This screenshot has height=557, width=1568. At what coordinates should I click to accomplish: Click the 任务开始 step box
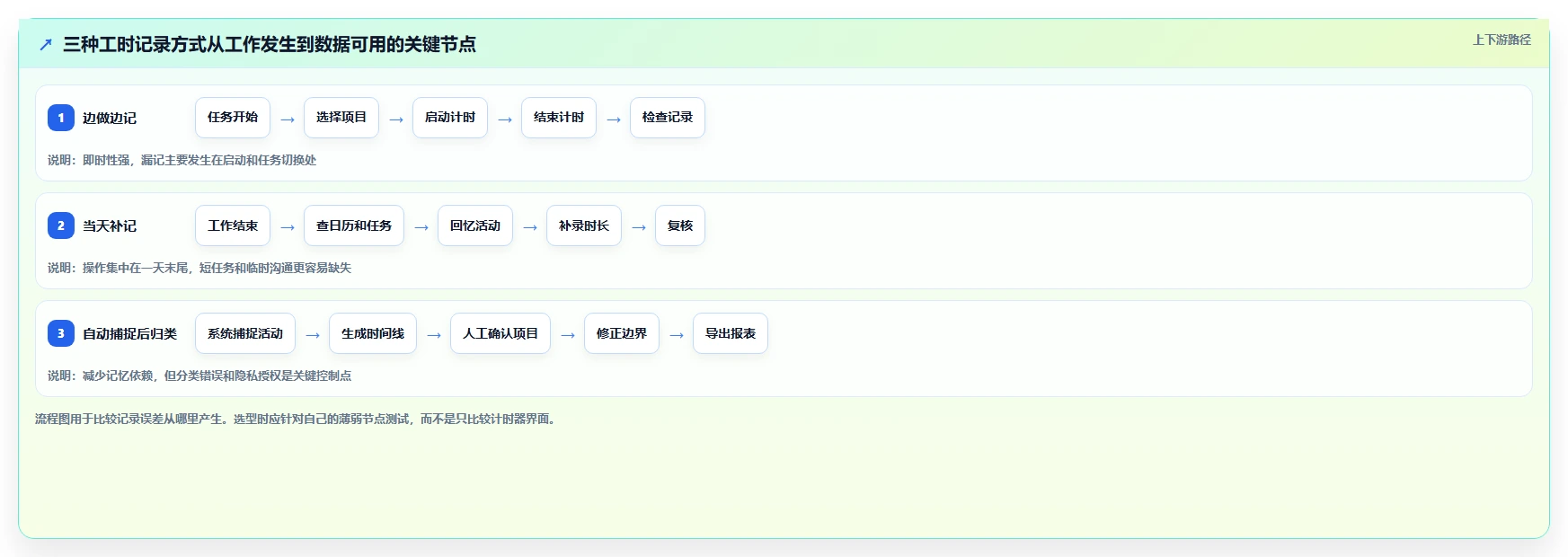(233, 118)
